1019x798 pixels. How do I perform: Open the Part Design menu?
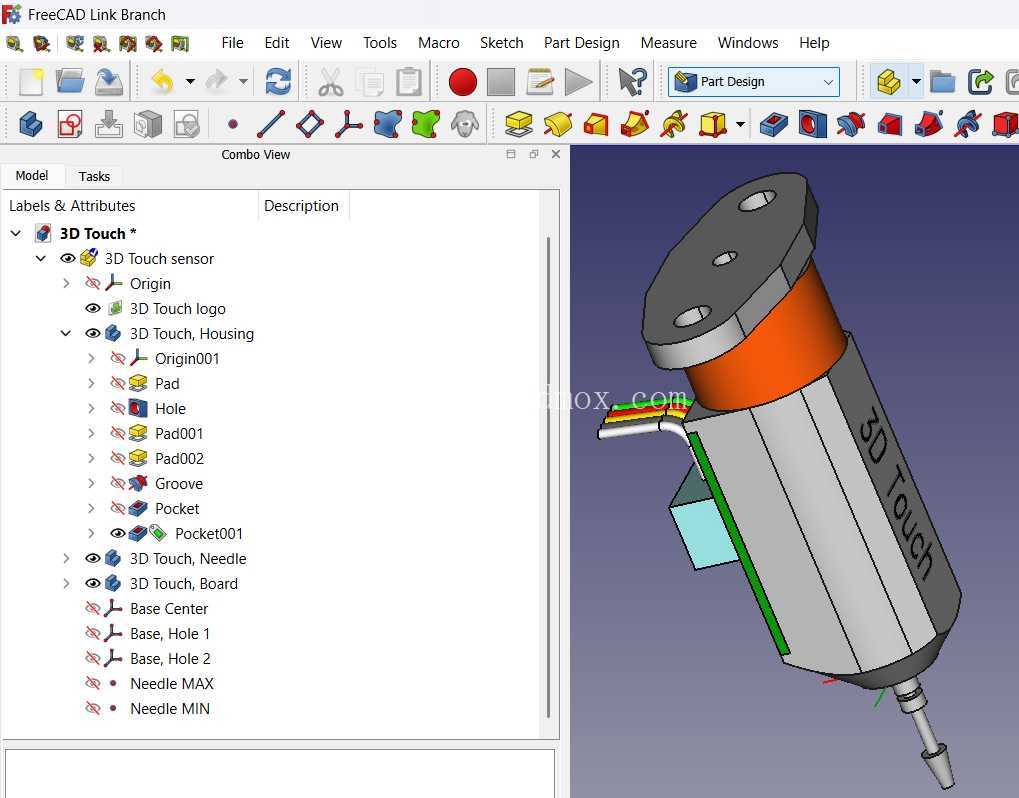(582, 43)
